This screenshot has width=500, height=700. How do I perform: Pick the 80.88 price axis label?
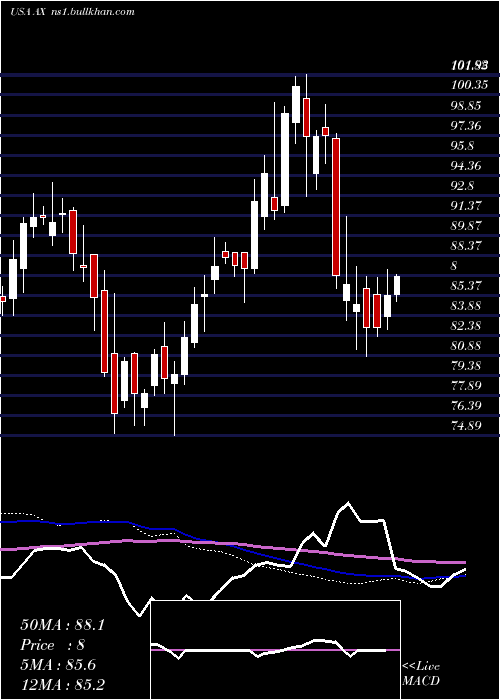(x=466, y=346)
